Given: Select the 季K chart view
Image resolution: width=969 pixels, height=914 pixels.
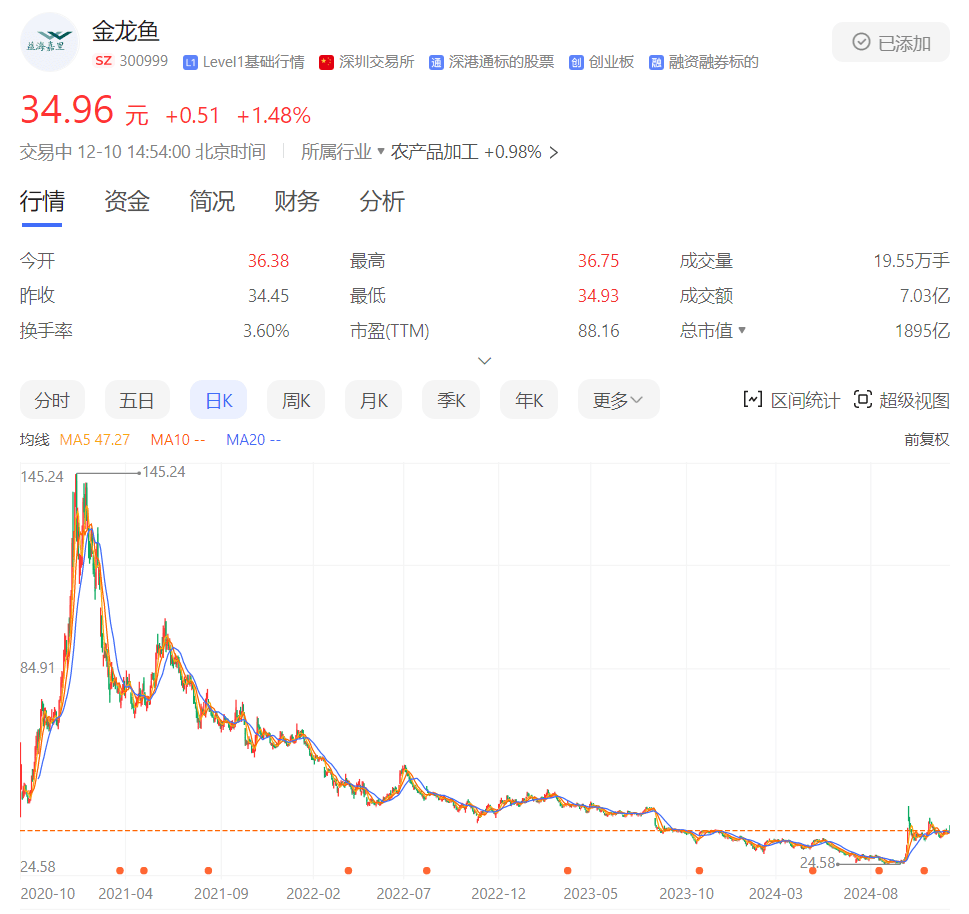Looking at the screenshot, I should 451,400.
